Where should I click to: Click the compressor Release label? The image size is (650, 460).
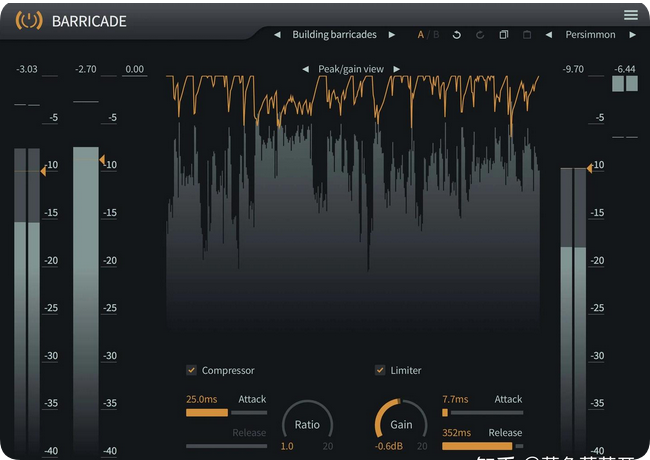(249, 433)
